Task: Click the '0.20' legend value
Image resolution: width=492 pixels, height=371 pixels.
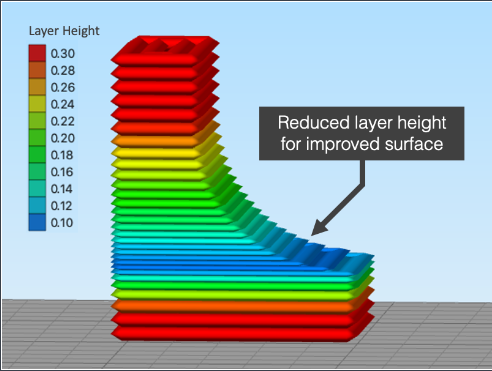Action: pos(63,138)
